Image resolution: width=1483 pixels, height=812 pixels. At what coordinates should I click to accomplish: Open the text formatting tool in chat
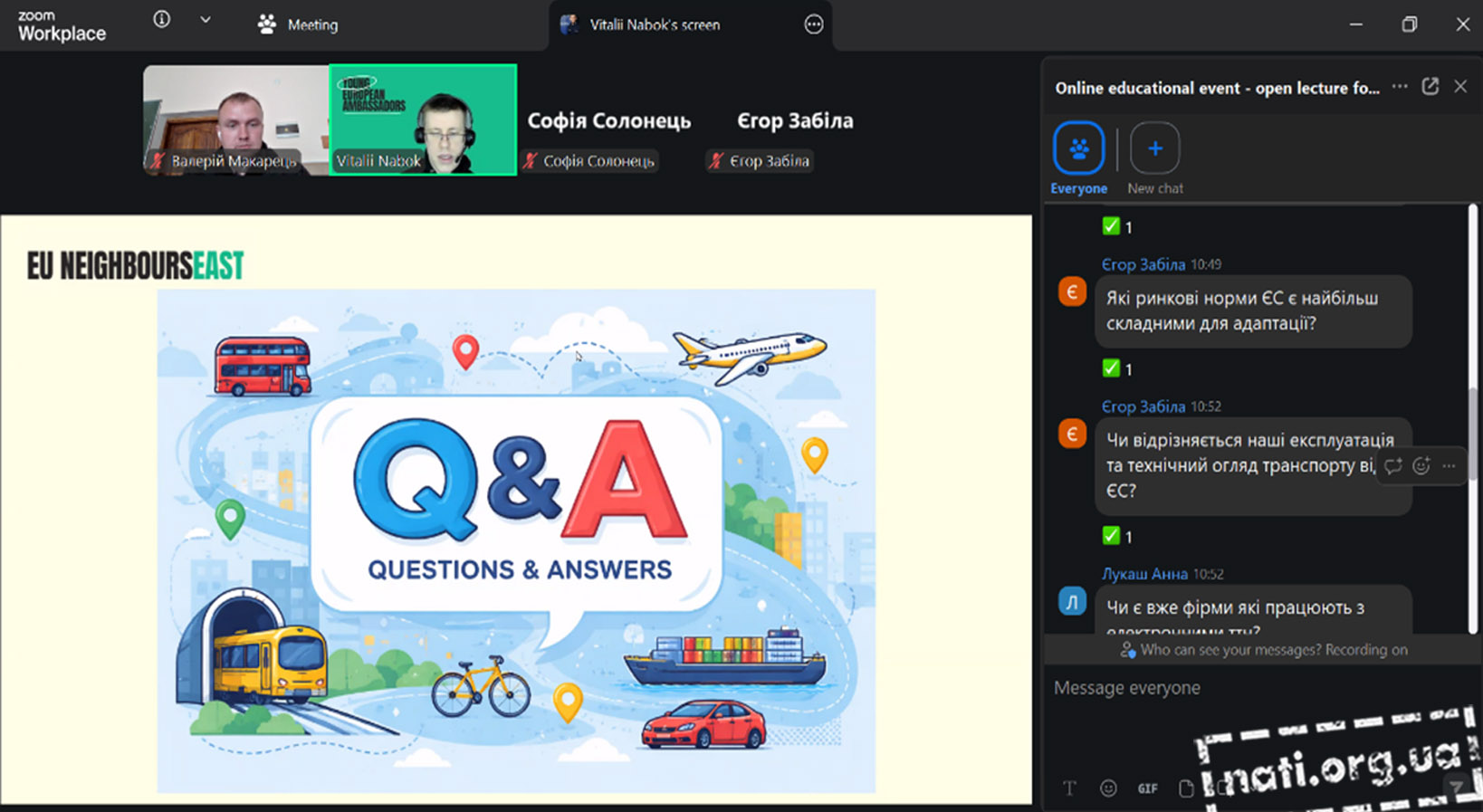(1069, 788)
